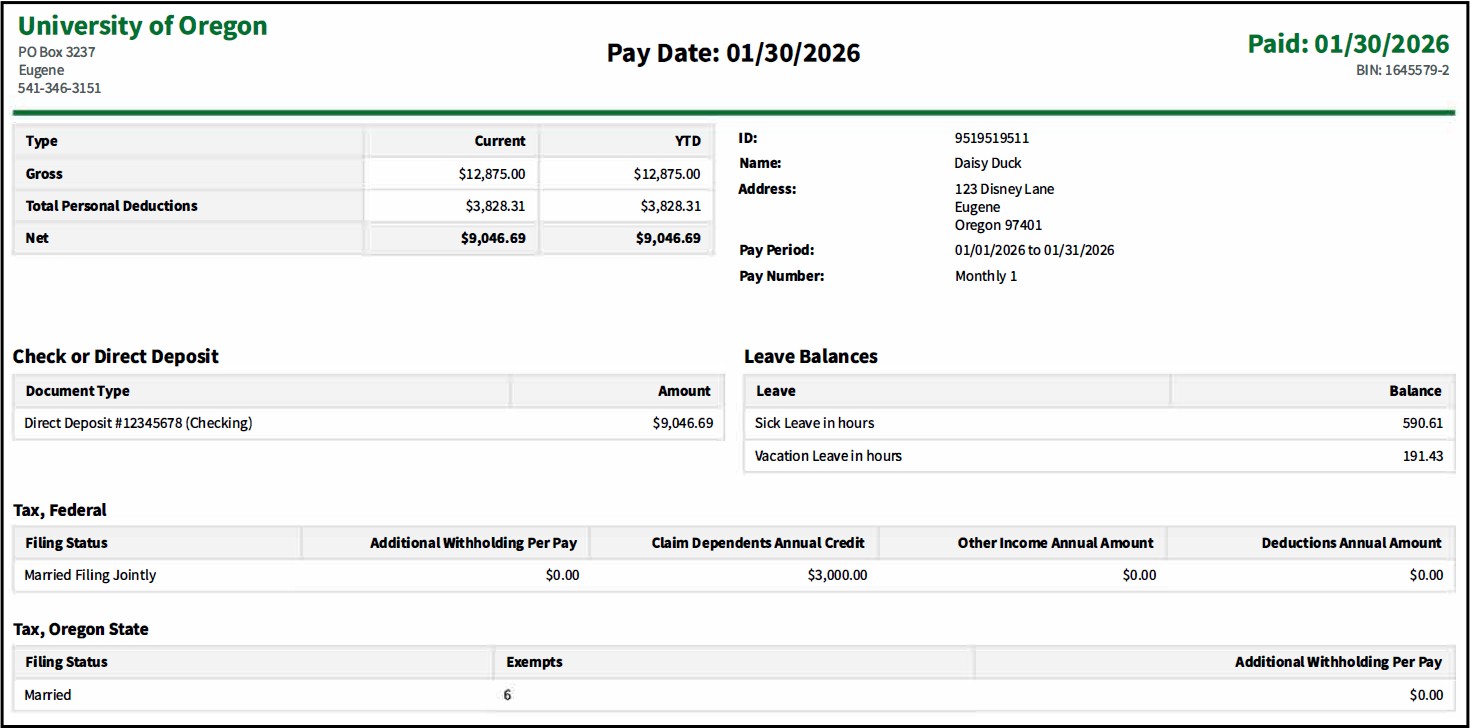The height and width of the screenshot is (728, 1470).
Task: Click the "Balance" column header
Action: click(1415, 391)
